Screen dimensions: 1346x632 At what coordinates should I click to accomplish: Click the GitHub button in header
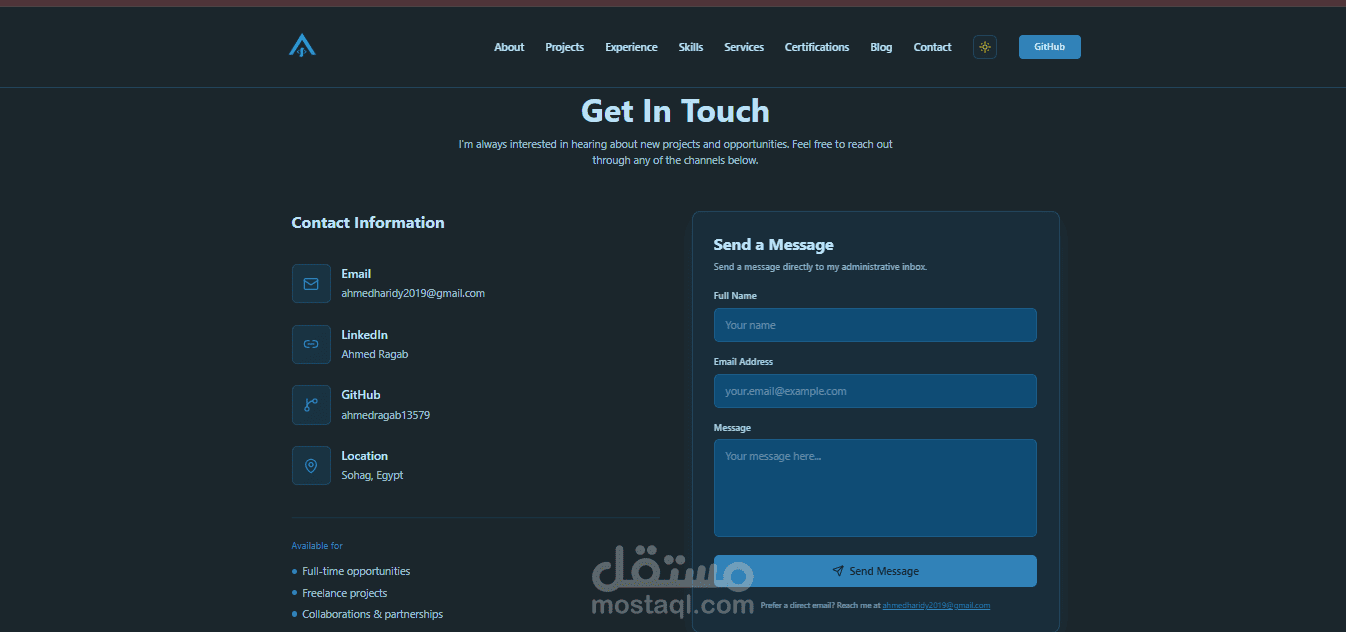(x=1050, y=47)
